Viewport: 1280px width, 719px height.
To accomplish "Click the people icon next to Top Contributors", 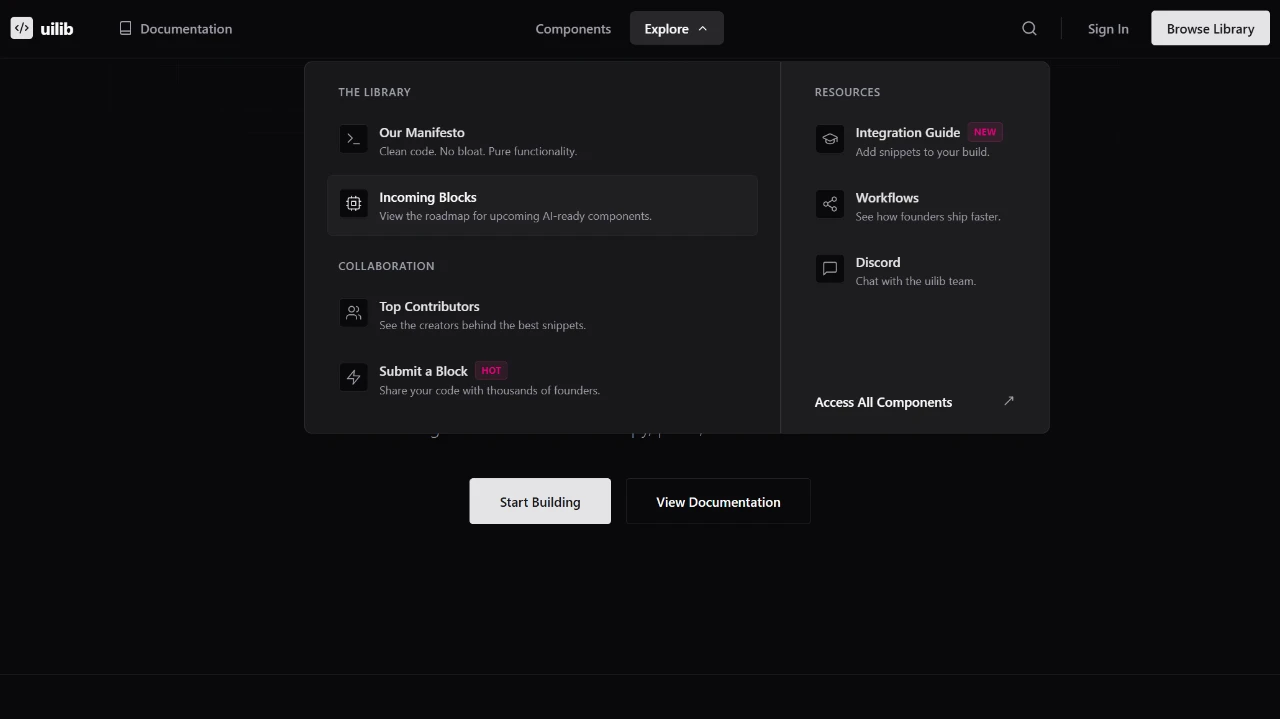I will coord(353,312).
